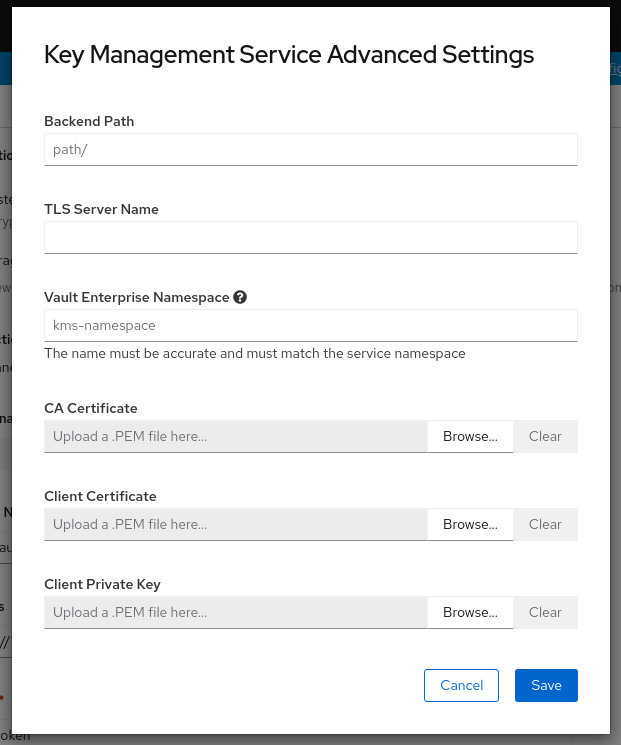Screen dimensions: 621x745
Task: Clear the Client Certificate upload
Action: pyautogui.click(x=545, y=525)
